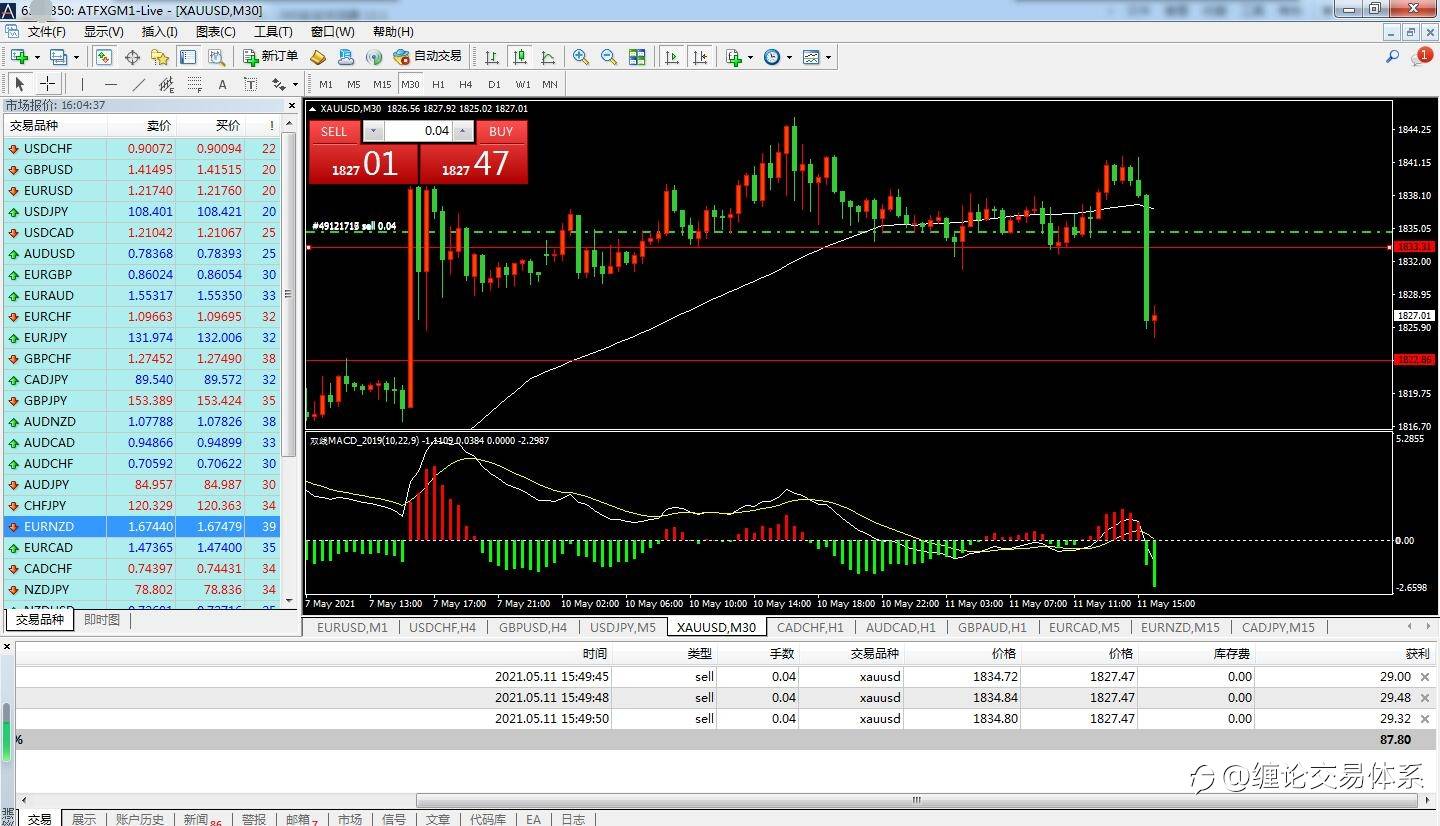Toggle the chart shift button
1440x826 pixels.
click(700, 57)
